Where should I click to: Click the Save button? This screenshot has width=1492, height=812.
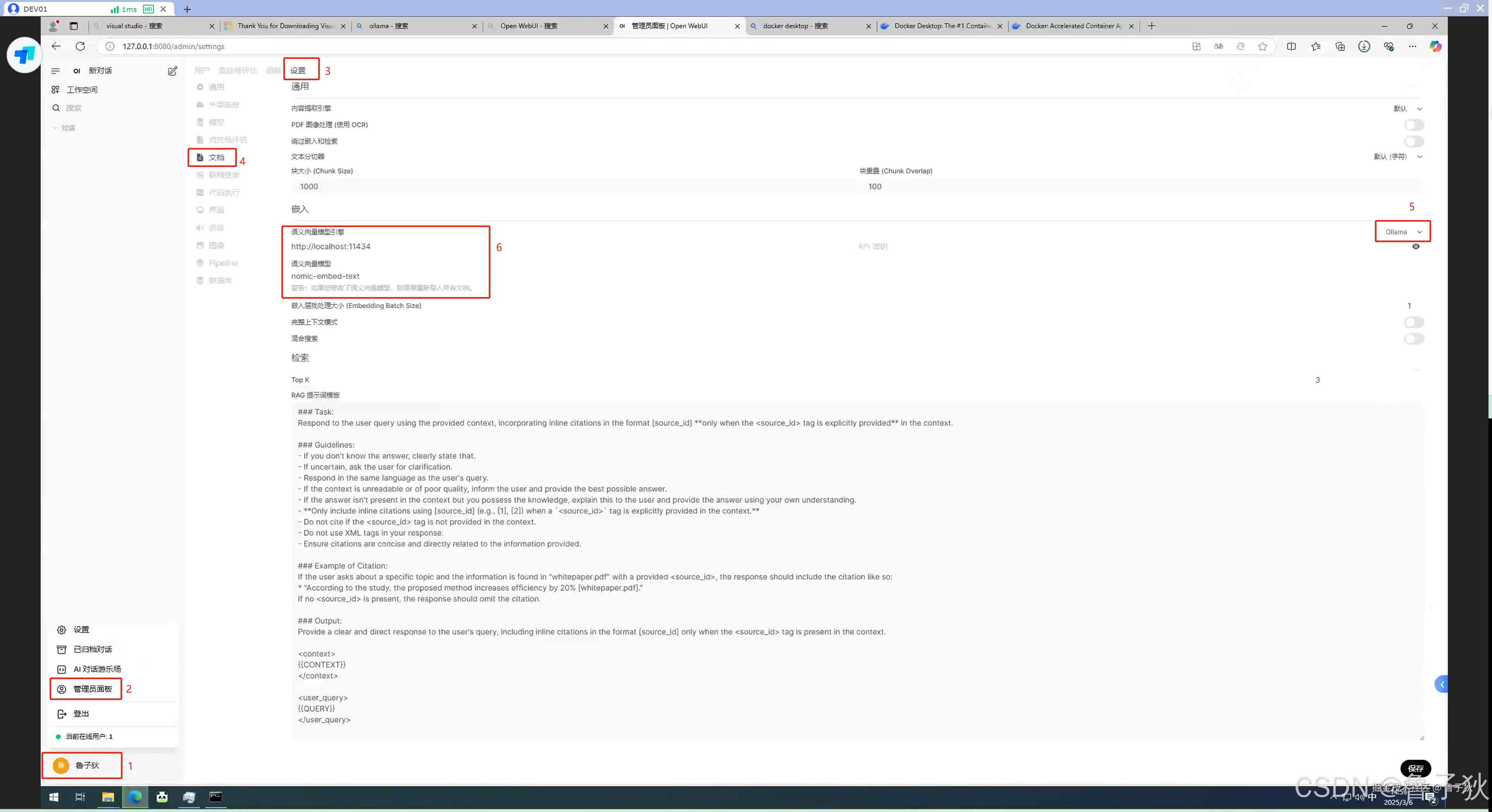(x=1415, y=768)
